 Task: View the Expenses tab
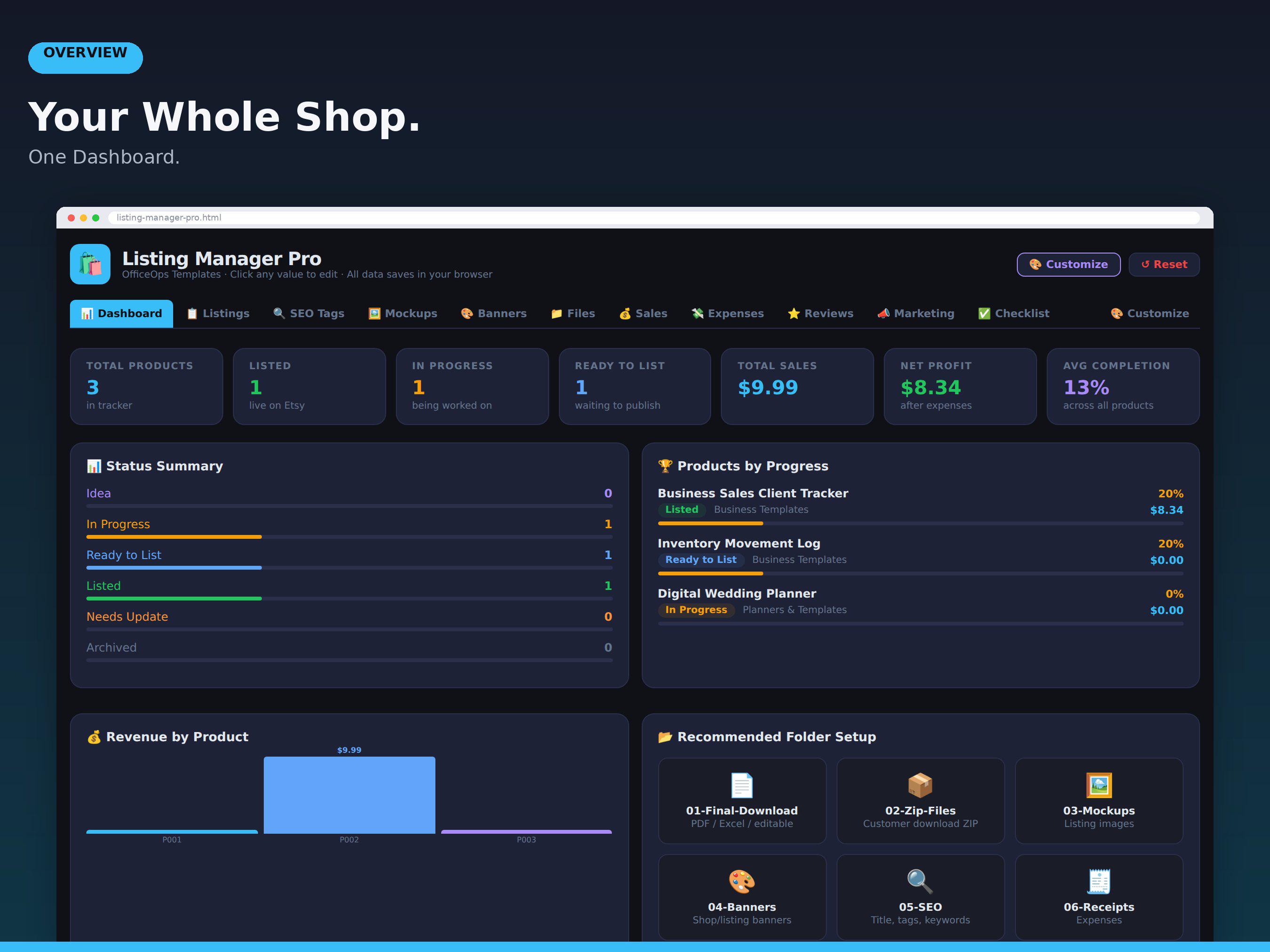[x=727, y=313]
